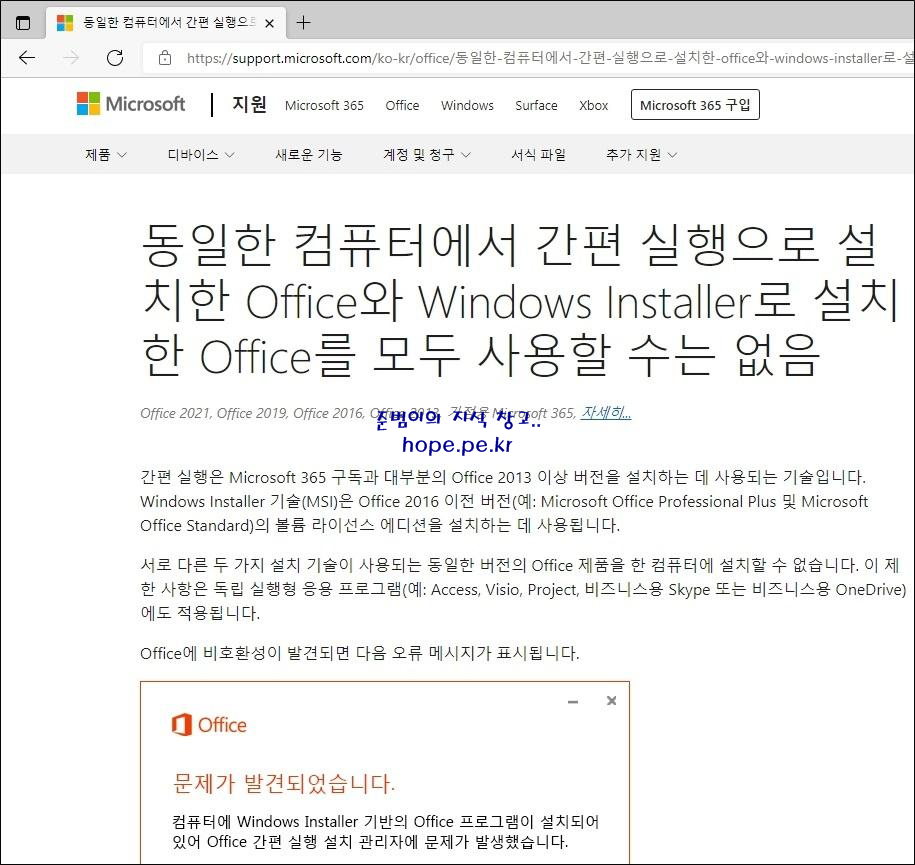Open the tab actions menu icon
Screen dimensions: 915x865
pyautogui.click(x=23, y=23)
